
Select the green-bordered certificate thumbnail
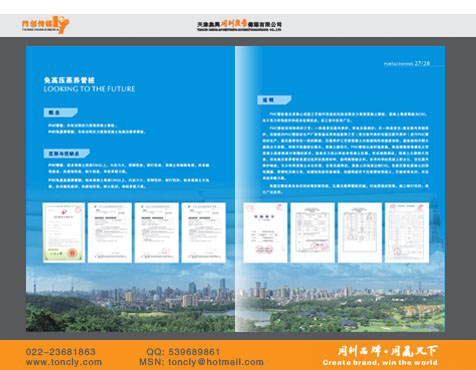(x=64, y=233)
